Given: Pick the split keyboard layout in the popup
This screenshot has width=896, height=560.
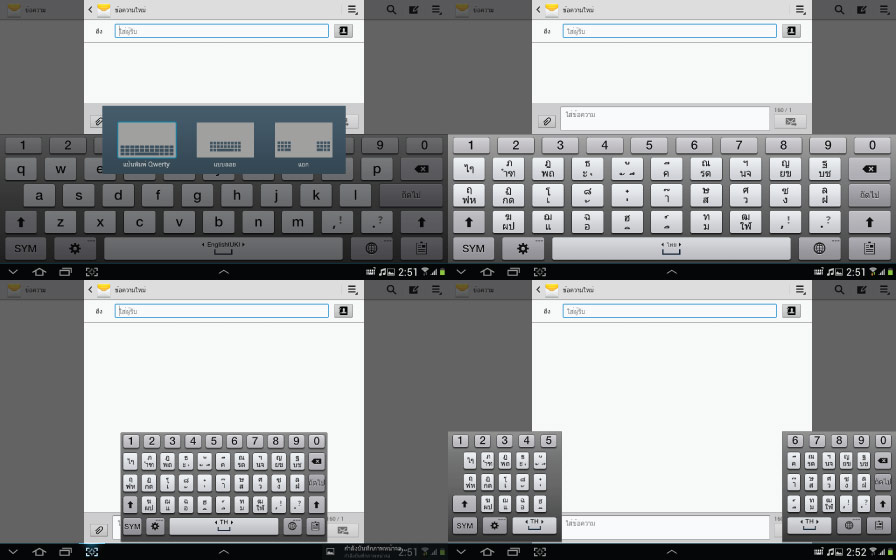Looking at the screenshot, I should pos(303,141).
